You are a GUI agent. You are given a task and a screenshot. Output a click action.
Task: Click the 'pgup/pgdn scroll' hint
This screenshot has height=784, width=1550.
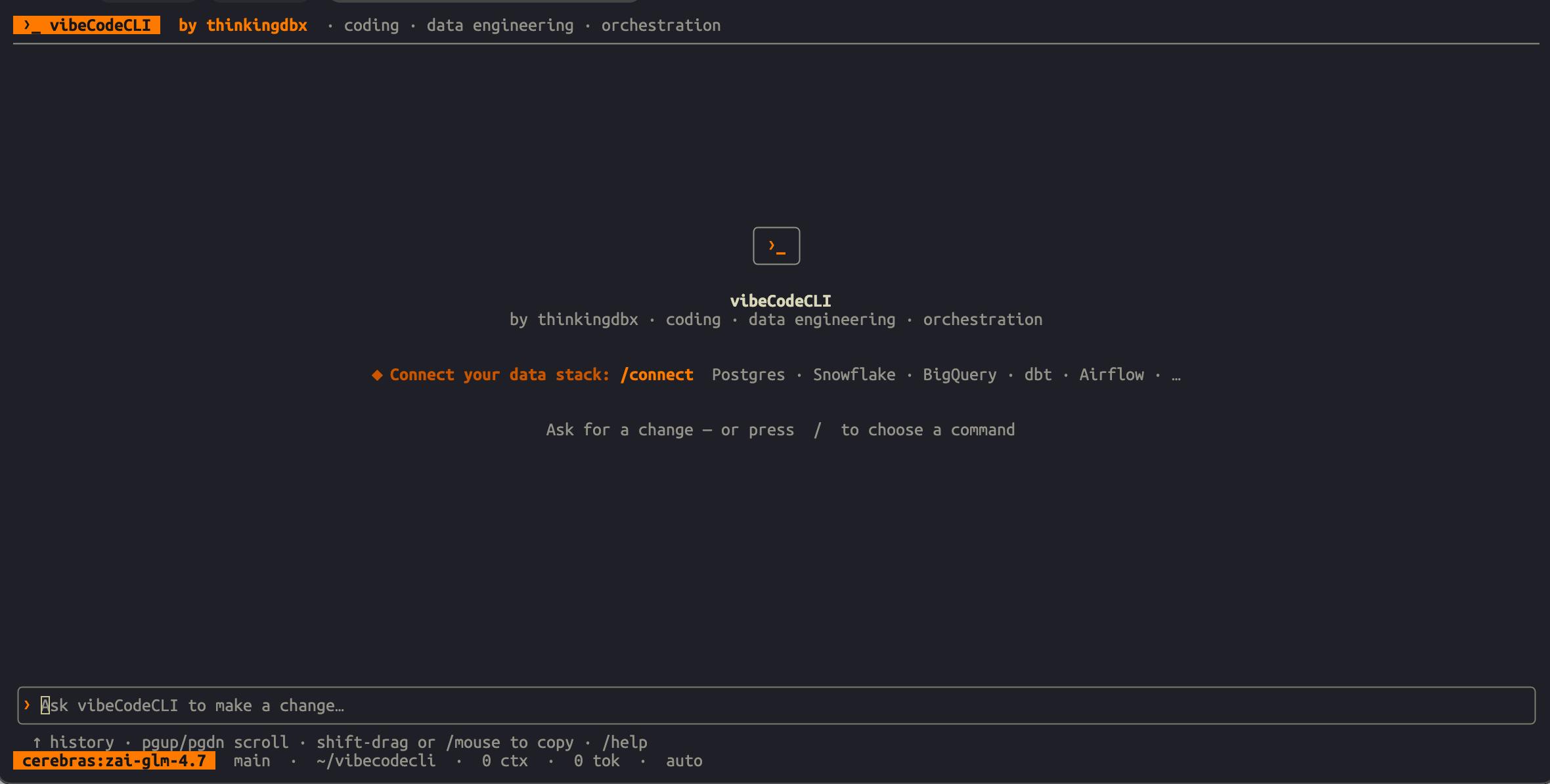(215, 742)
